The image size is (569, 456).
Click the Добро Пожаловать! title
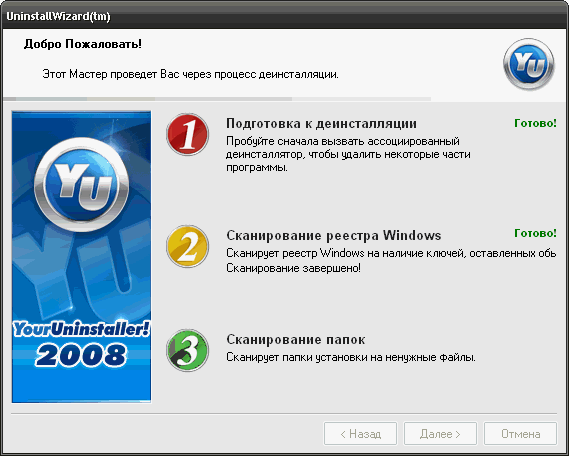pyautogui.click(x=83, y=44)
